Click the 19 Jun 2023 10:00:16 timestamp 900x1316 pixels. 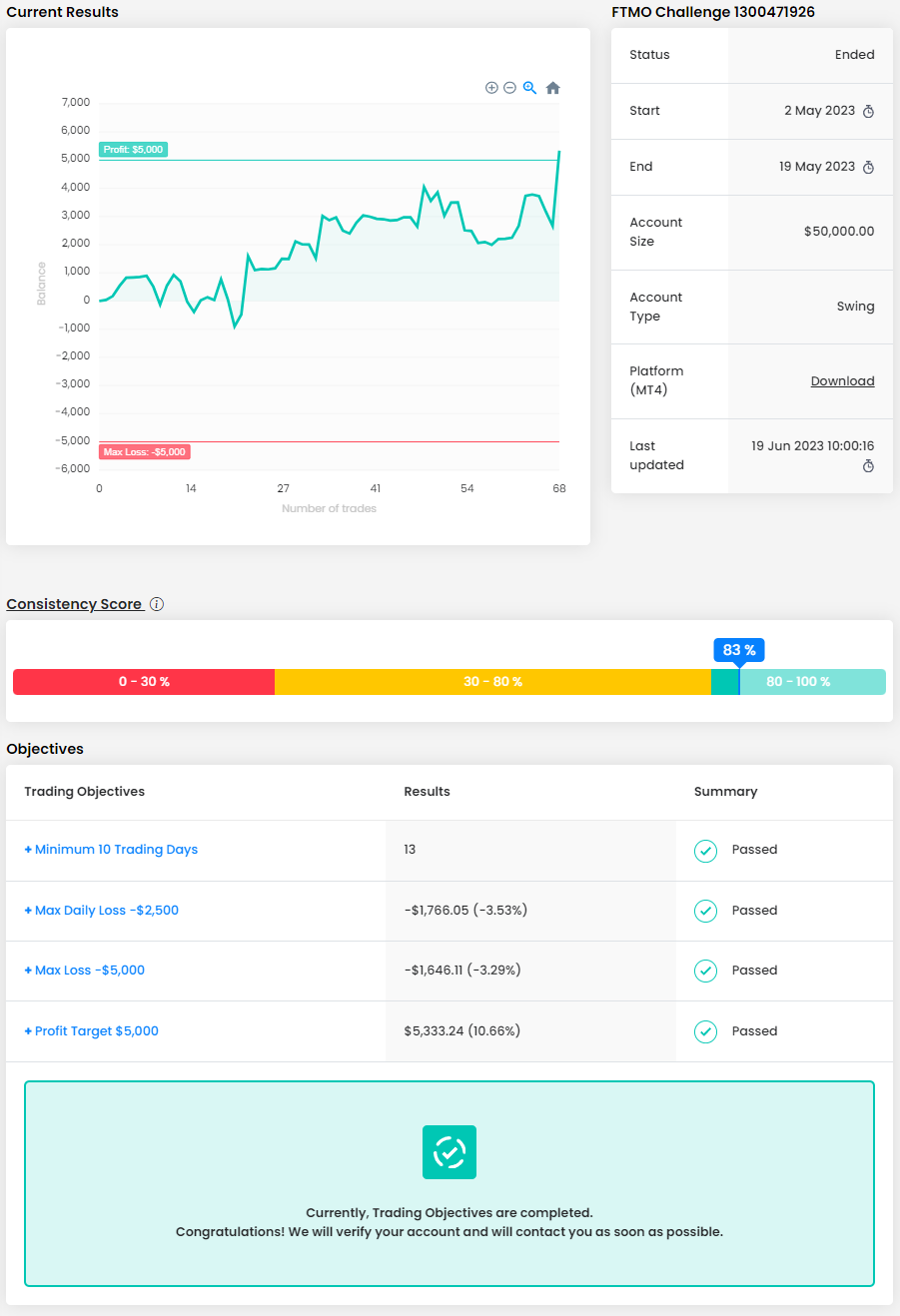813,446
